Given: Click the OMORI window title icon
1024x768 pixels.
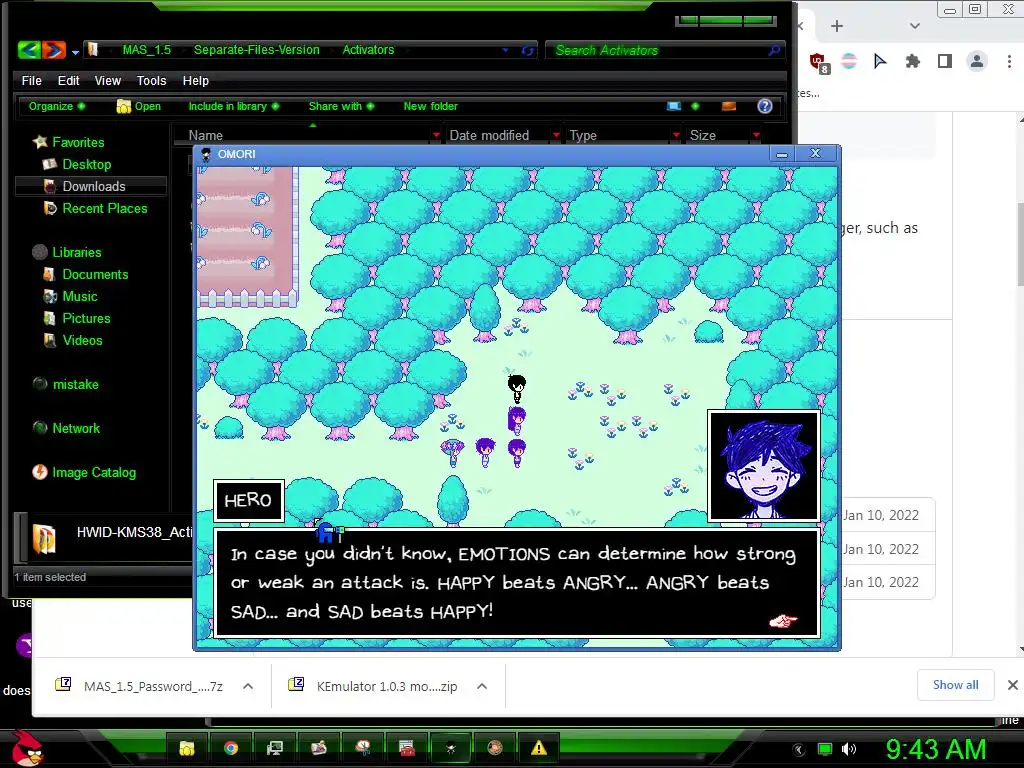Looking at the screenshot, I should 206,154.
